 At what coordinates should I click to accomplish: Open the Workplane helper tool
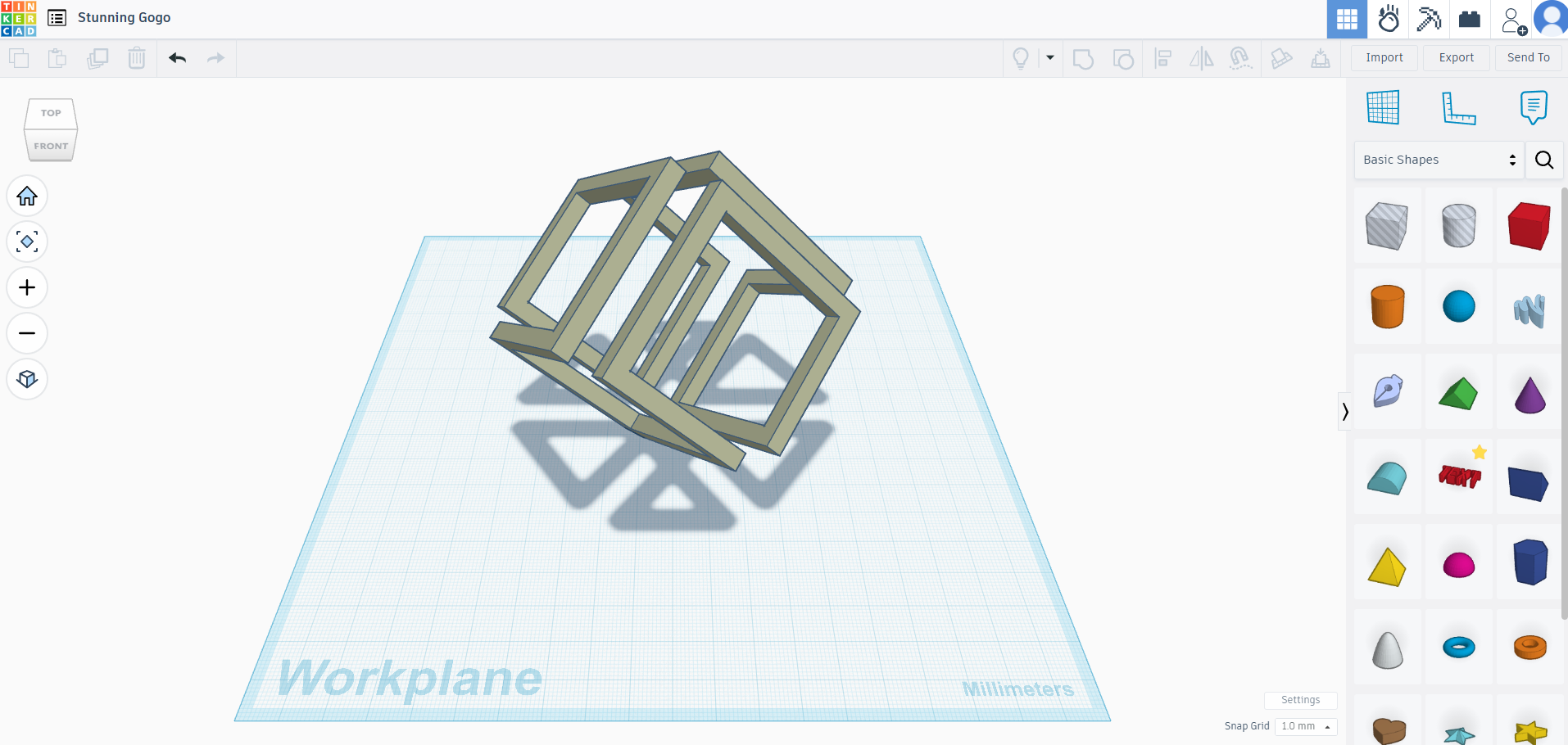[x=1383, y=107]
